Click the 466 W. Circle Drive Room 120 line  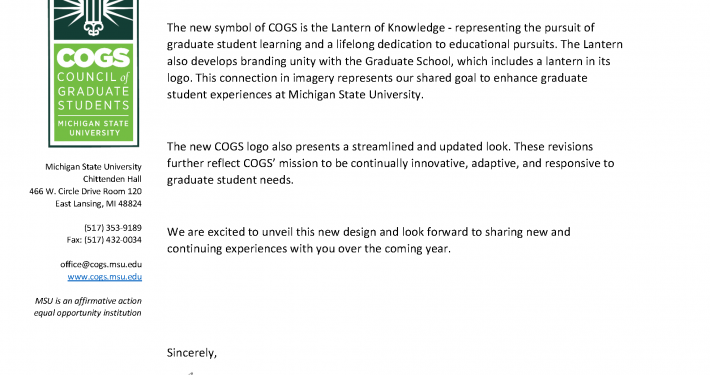point(86,191)
